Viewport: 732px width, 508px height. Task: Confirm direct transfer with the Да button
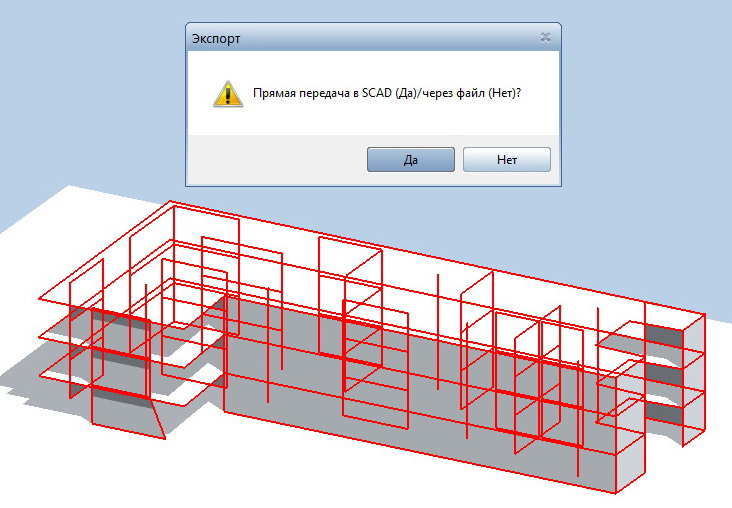(x=410, y=160)
